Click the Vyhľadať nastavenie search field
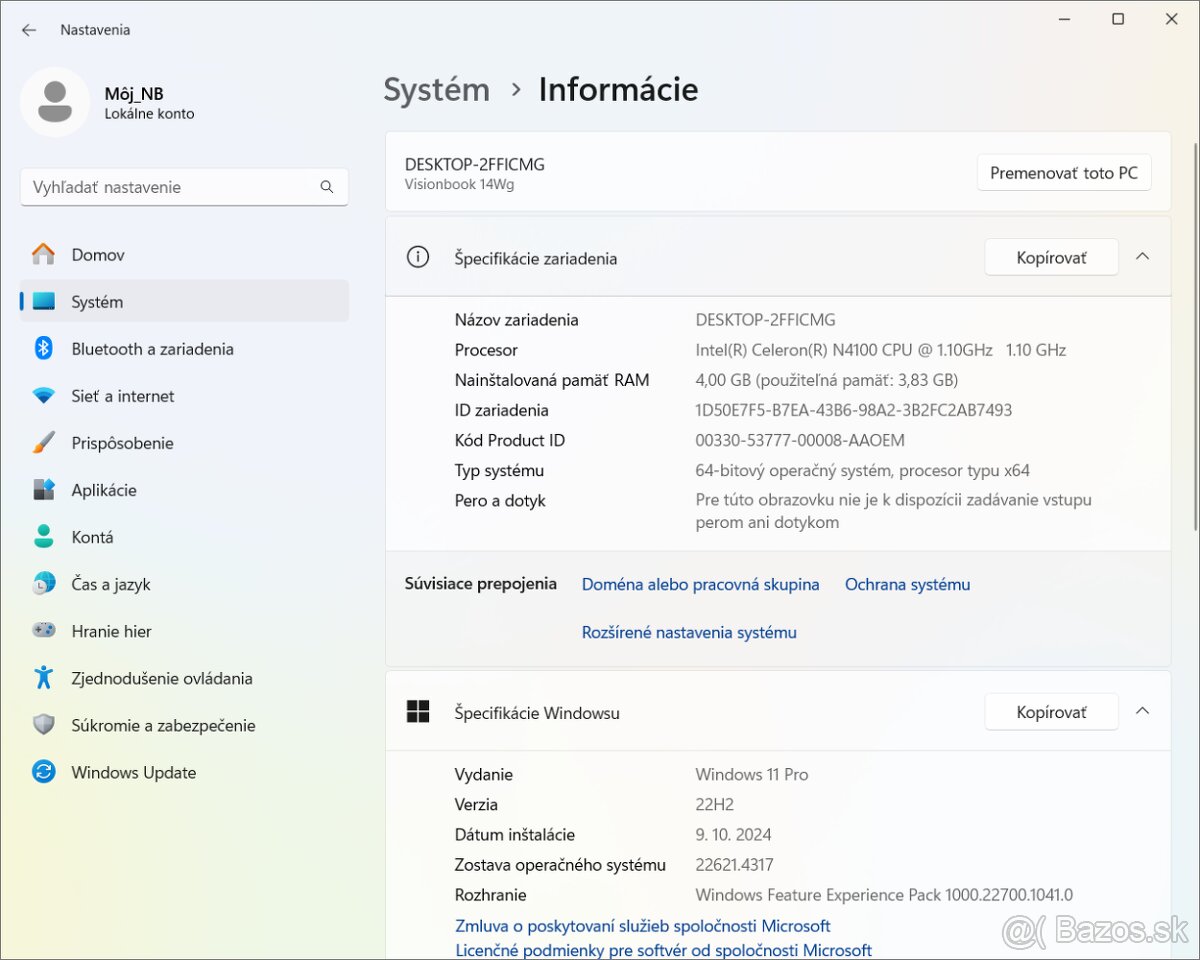The height and width of the screenshot is (960, 1200). tap(170, 187)
